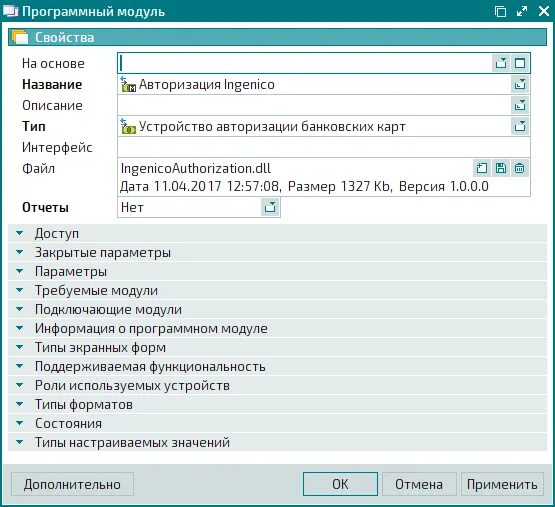Viewport: 555px width, 507px height.
Task: Click the file date and version line
Action: (304, 186)
